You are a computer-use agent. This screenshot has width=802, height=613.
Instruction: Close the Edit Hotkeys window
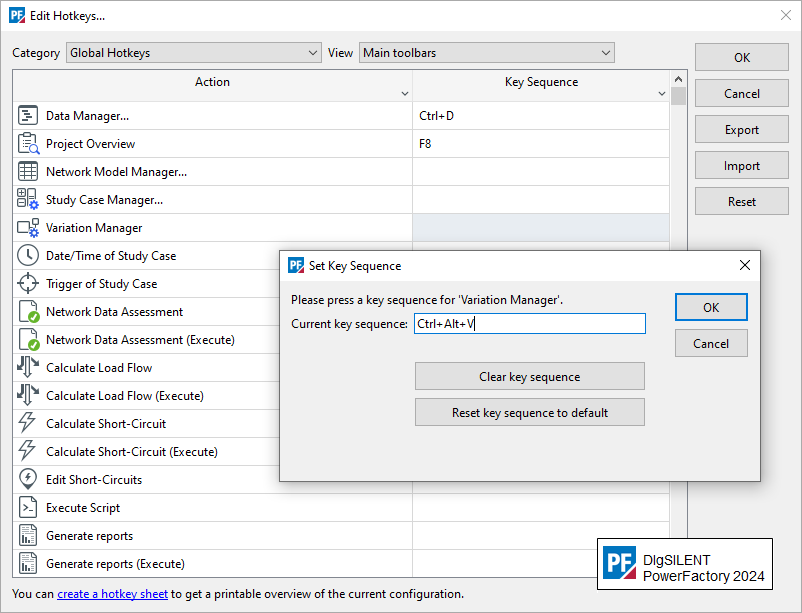(x=786, y=15)
